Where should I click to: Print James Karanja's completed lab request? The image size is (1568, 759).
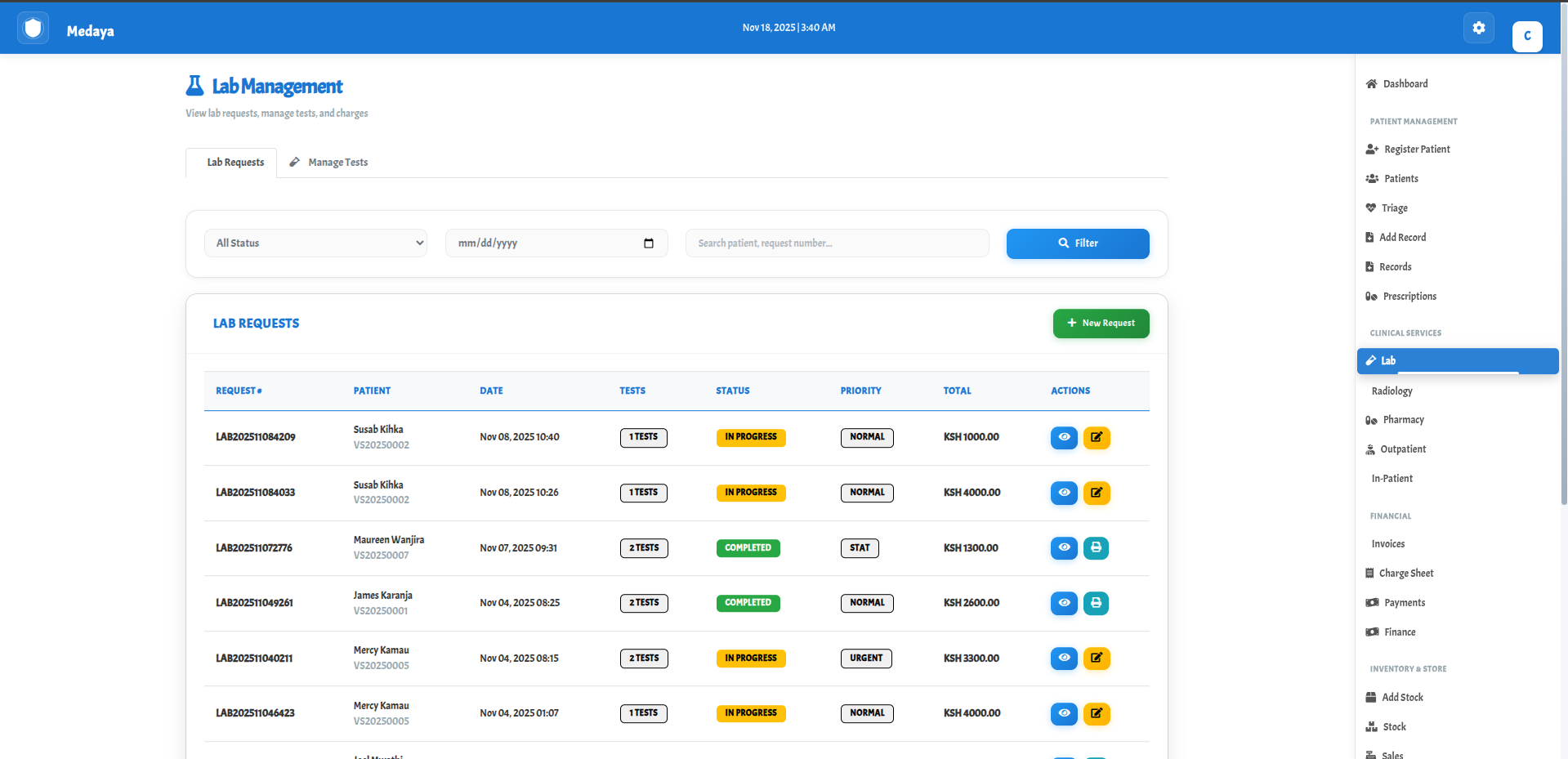(x=1096, y=603)
